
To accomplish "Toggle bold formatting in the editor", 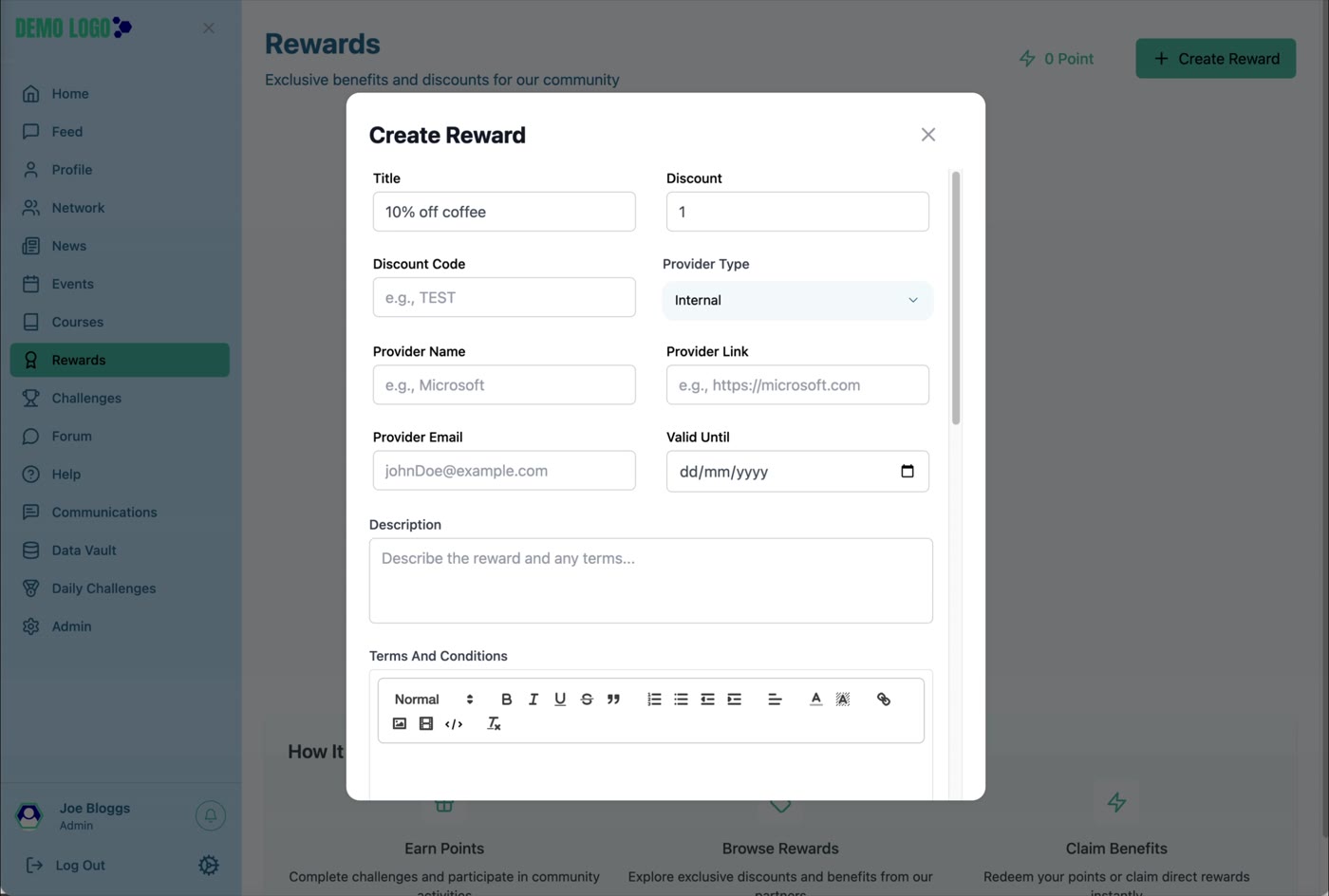I will pos(506,699).
